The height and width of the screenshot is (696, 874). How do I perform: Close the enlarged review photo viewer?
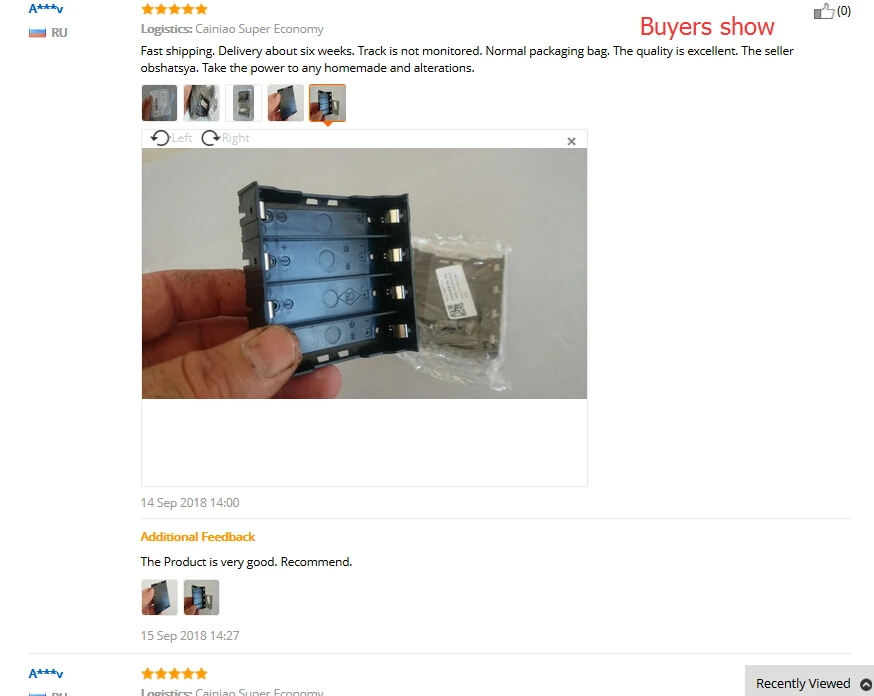pyautogui.click(x=571, y=142)
